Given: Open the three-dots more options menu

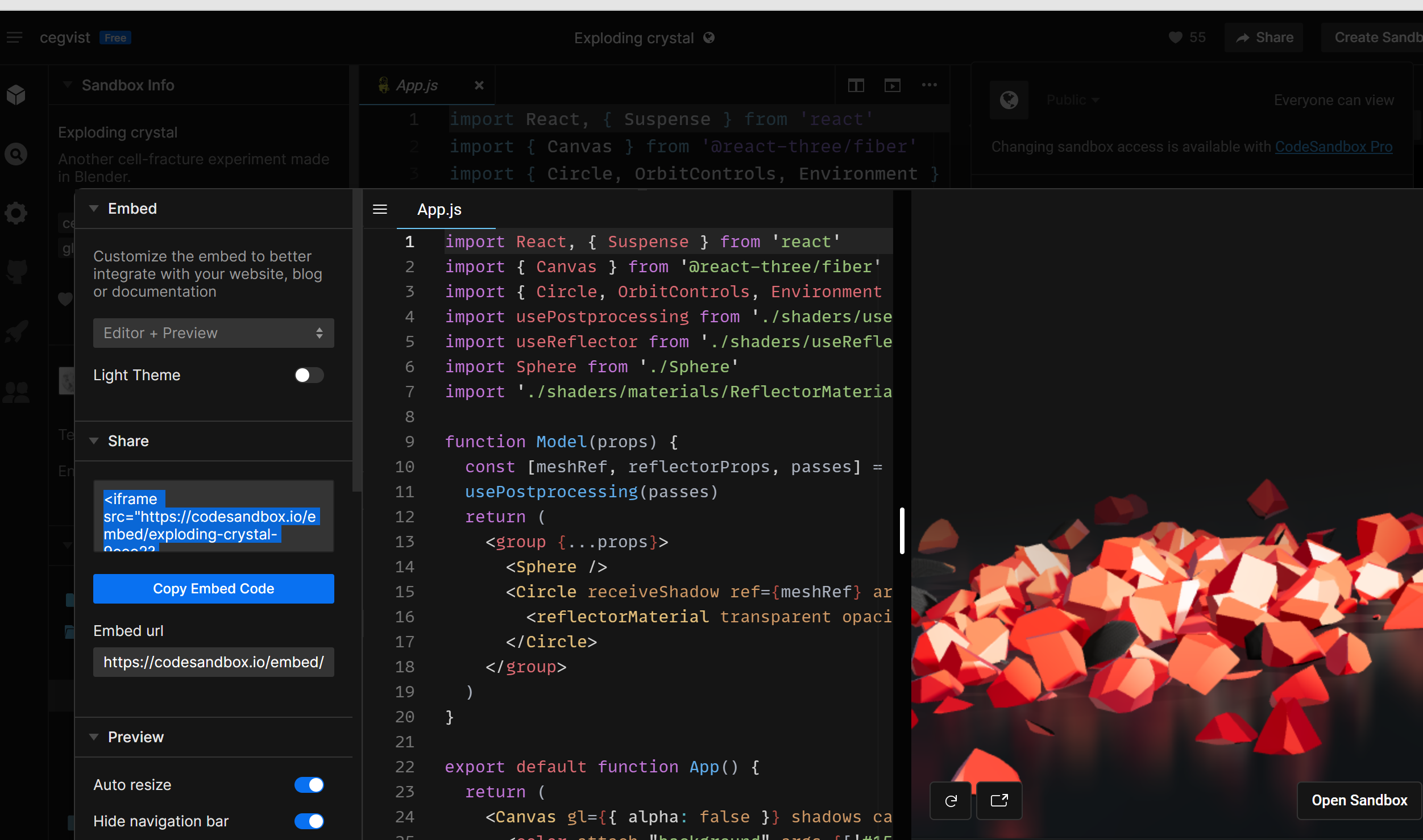Looking at the screenshot, I should pos(930,85).
